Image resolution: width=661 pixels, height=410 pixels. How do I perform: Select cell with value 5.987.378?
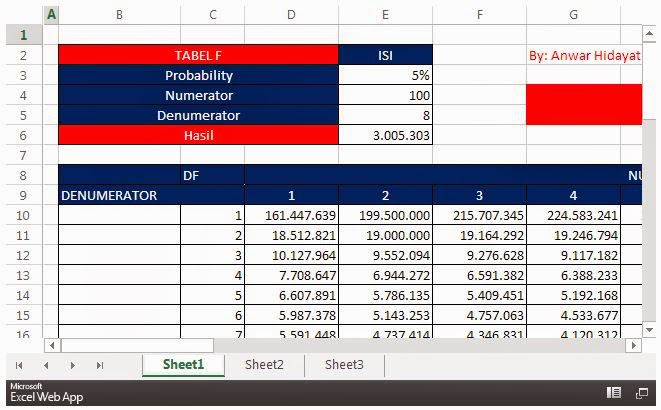tap(291, 316)
